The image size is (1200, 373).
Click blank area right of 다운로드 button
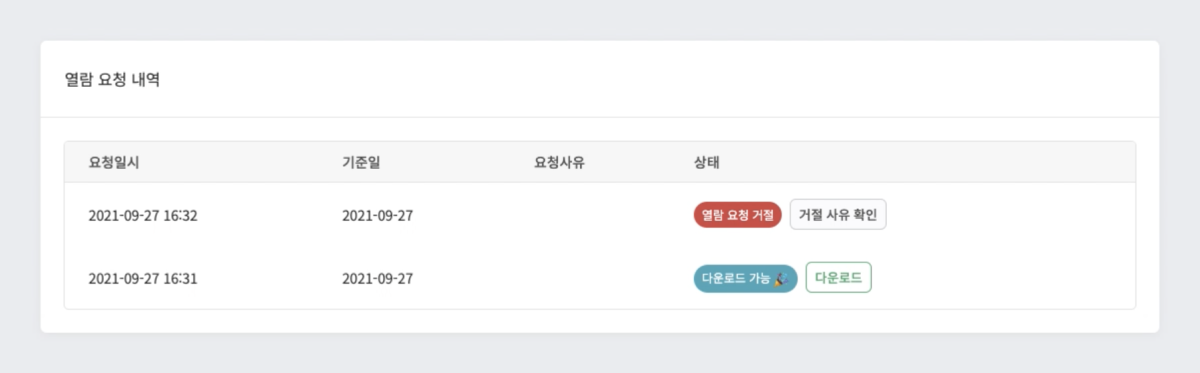(1000, 279)
